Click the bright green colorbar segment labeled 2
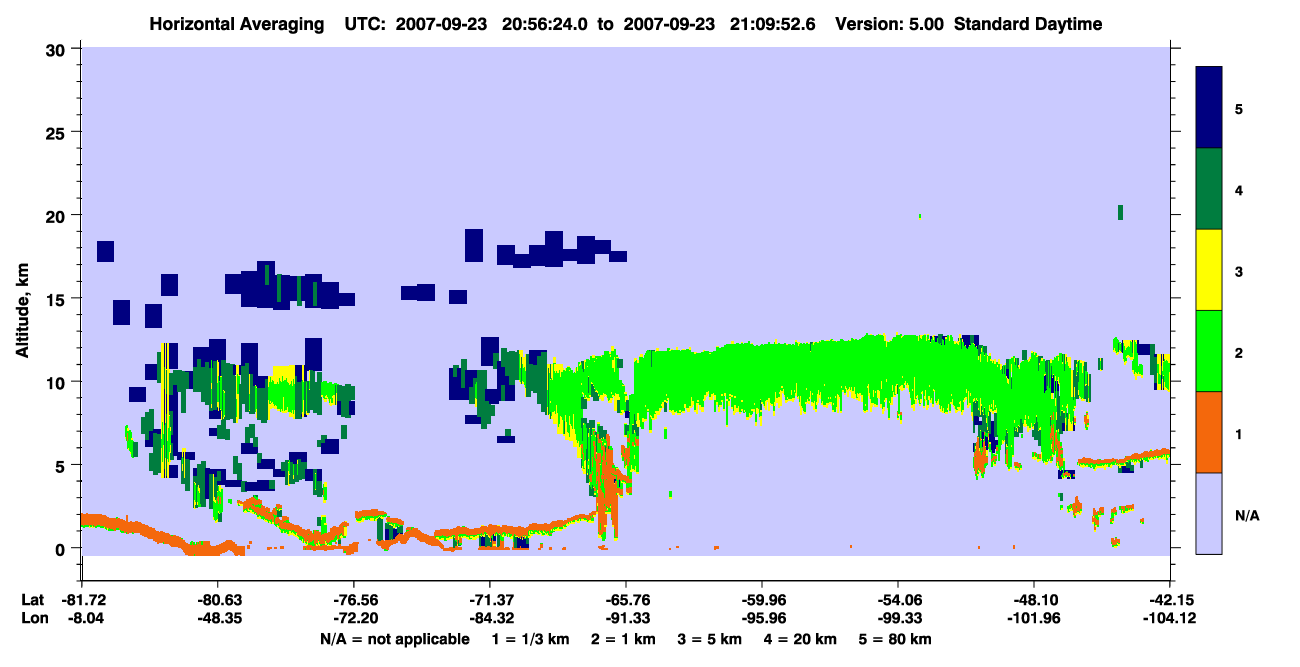The height and width of the screenshot is (667, 1300). 1209,350
